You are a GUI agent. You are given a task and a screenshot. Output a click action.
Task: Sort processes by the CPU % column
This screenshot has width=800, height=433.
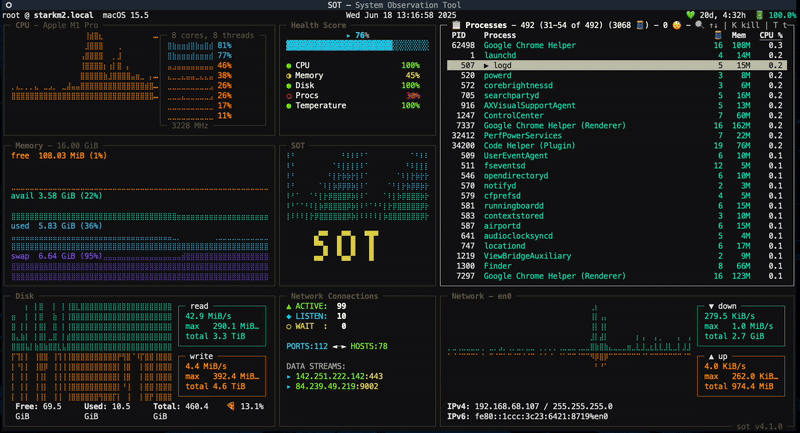(x=771, y=34)
